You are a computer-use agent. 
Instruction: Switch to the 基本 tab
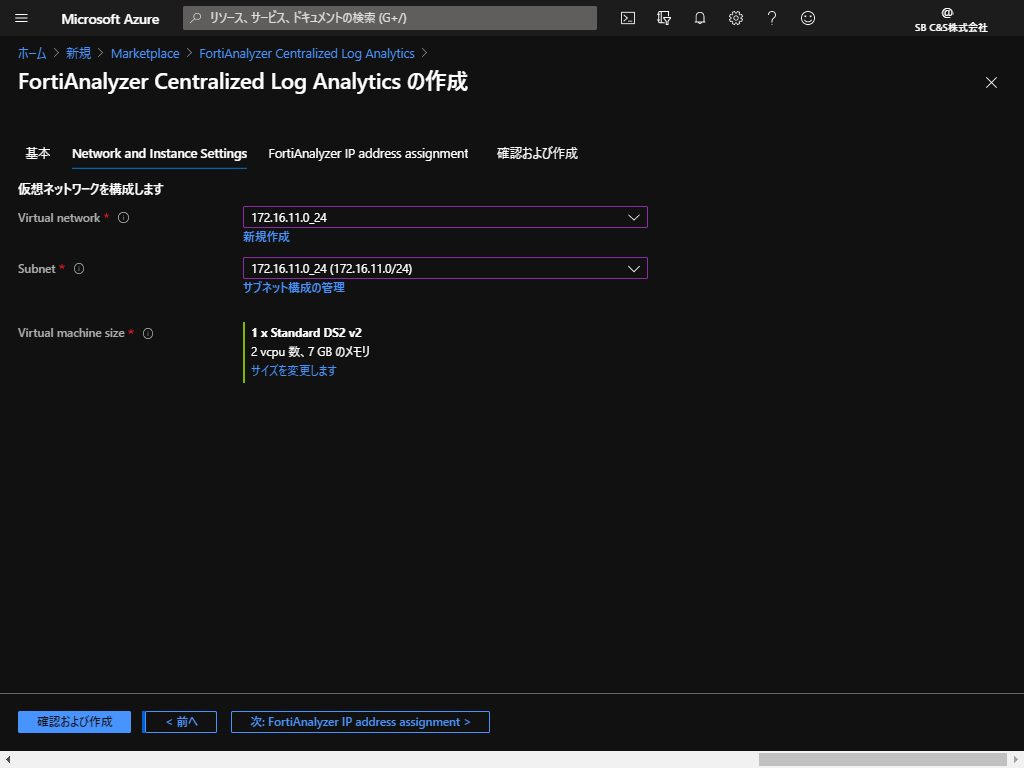[x=38, y=153]
